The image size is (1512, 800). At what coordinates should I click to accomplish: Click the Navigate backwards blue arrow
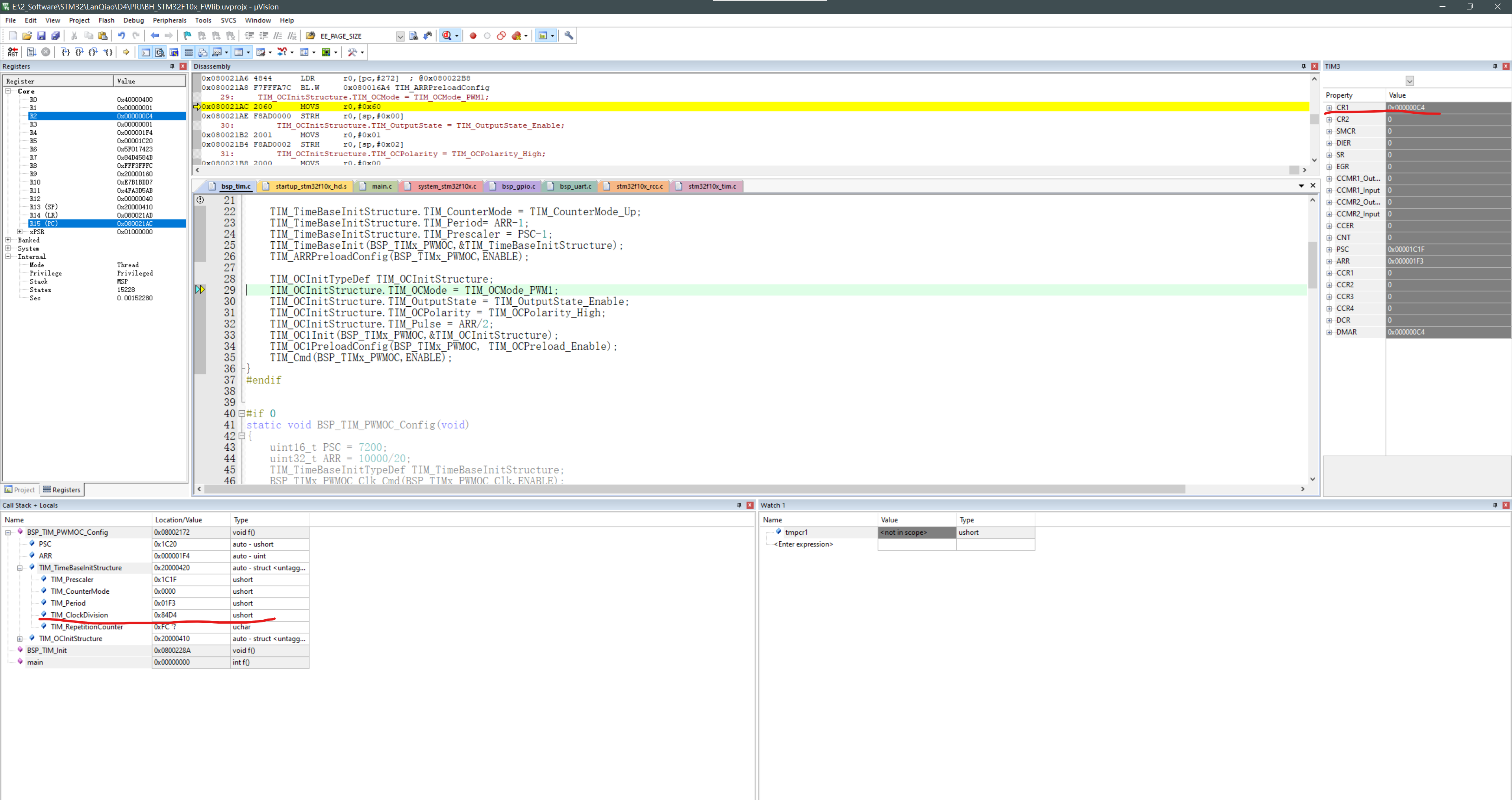(155, 36)
